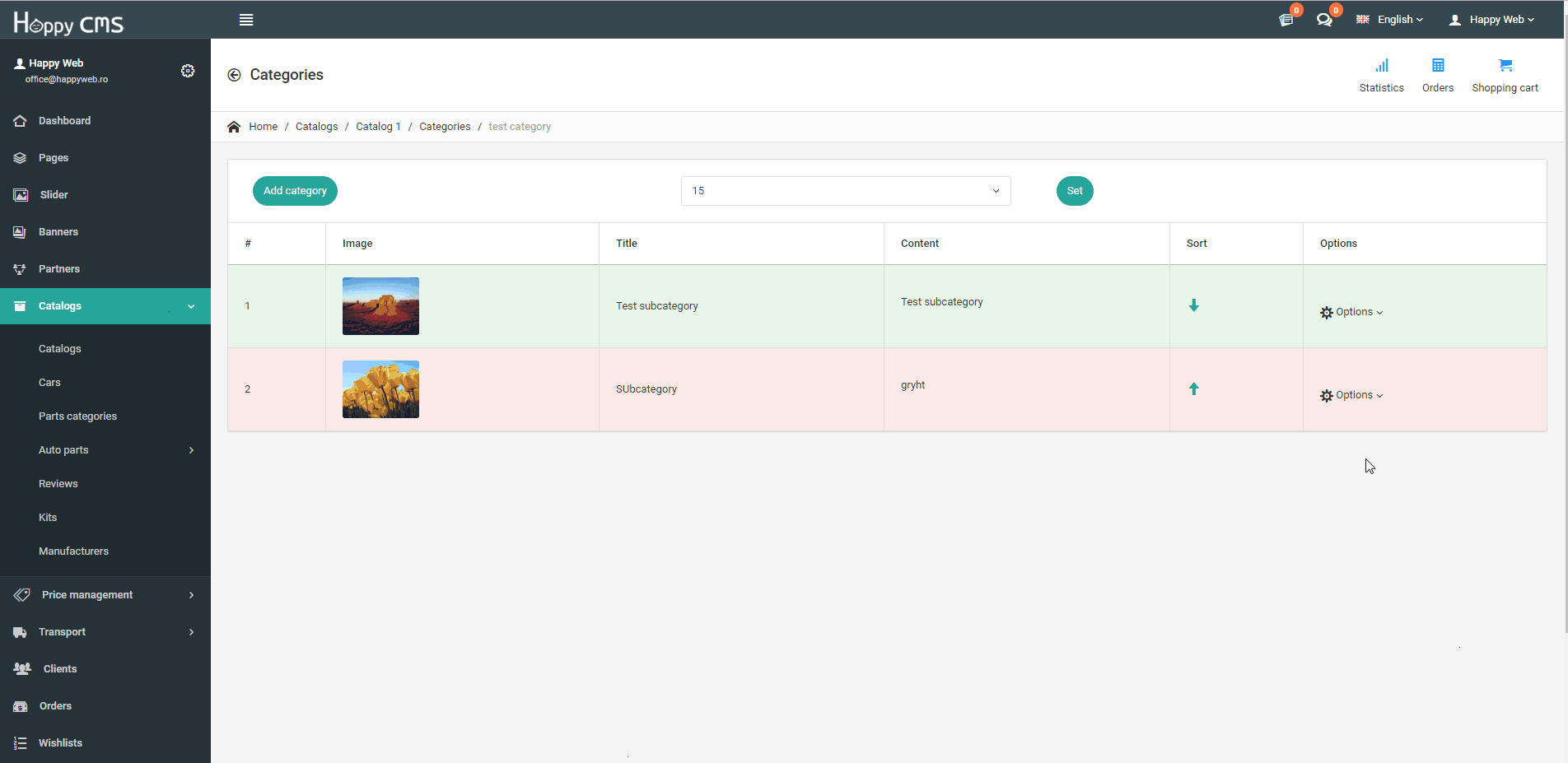Open the items-per-page dropdown showing 15
The image size is (1568, 763).
pos(846,191)
